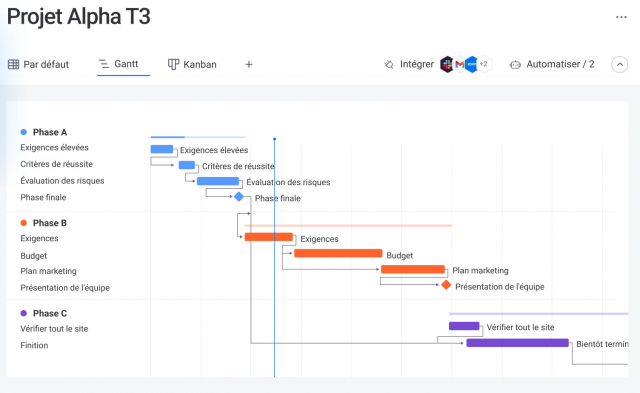
Task: Click the Automatiser robot icon
Action: pos(515,64)
